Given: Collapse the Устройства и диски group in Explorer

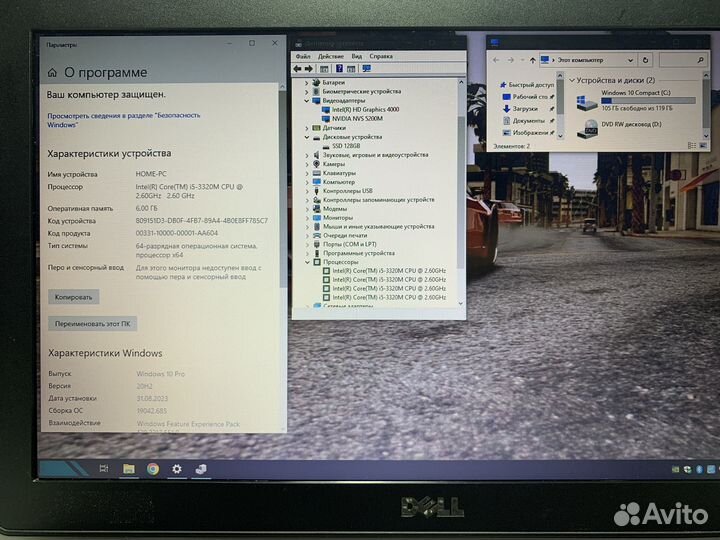Looking at the screenshot, I should pyautogui.click(x=572, y=80).
